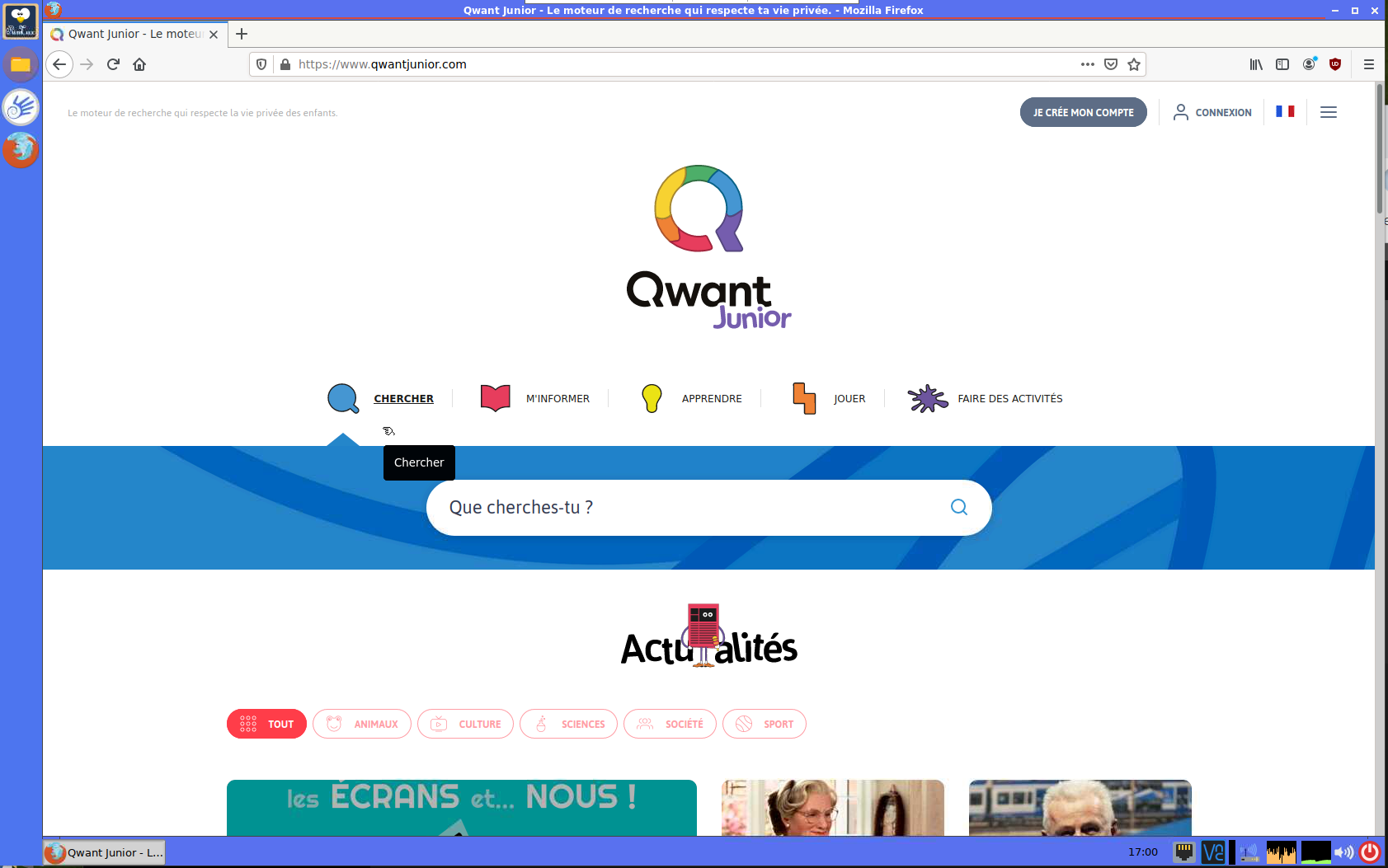This screenshot has width=1388, height=868.
Task: Save page to Pocket
Action: [x=1111, y=64]
